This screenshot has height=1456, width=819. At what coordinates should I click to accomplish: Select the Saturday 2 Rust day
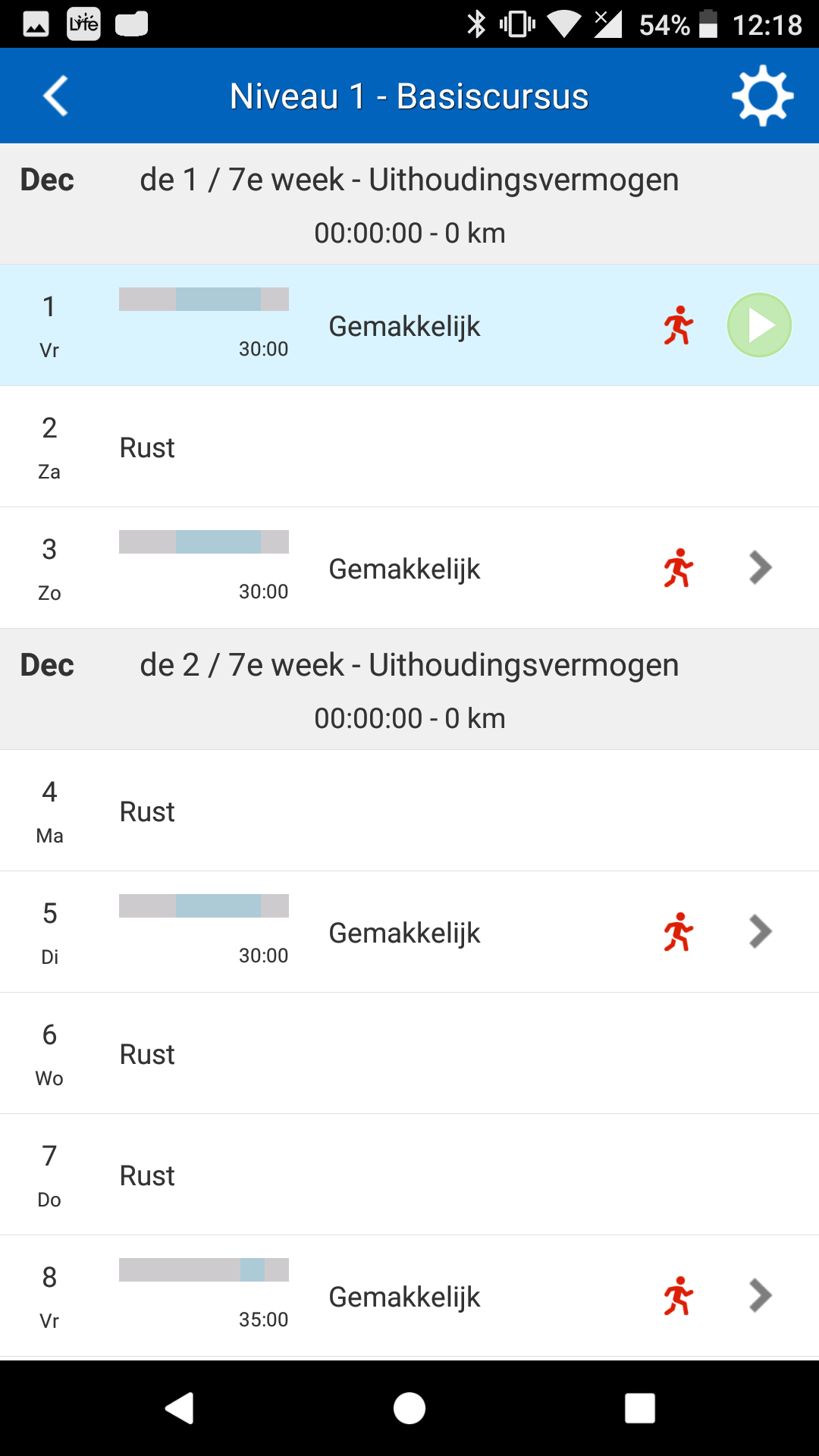409,447
